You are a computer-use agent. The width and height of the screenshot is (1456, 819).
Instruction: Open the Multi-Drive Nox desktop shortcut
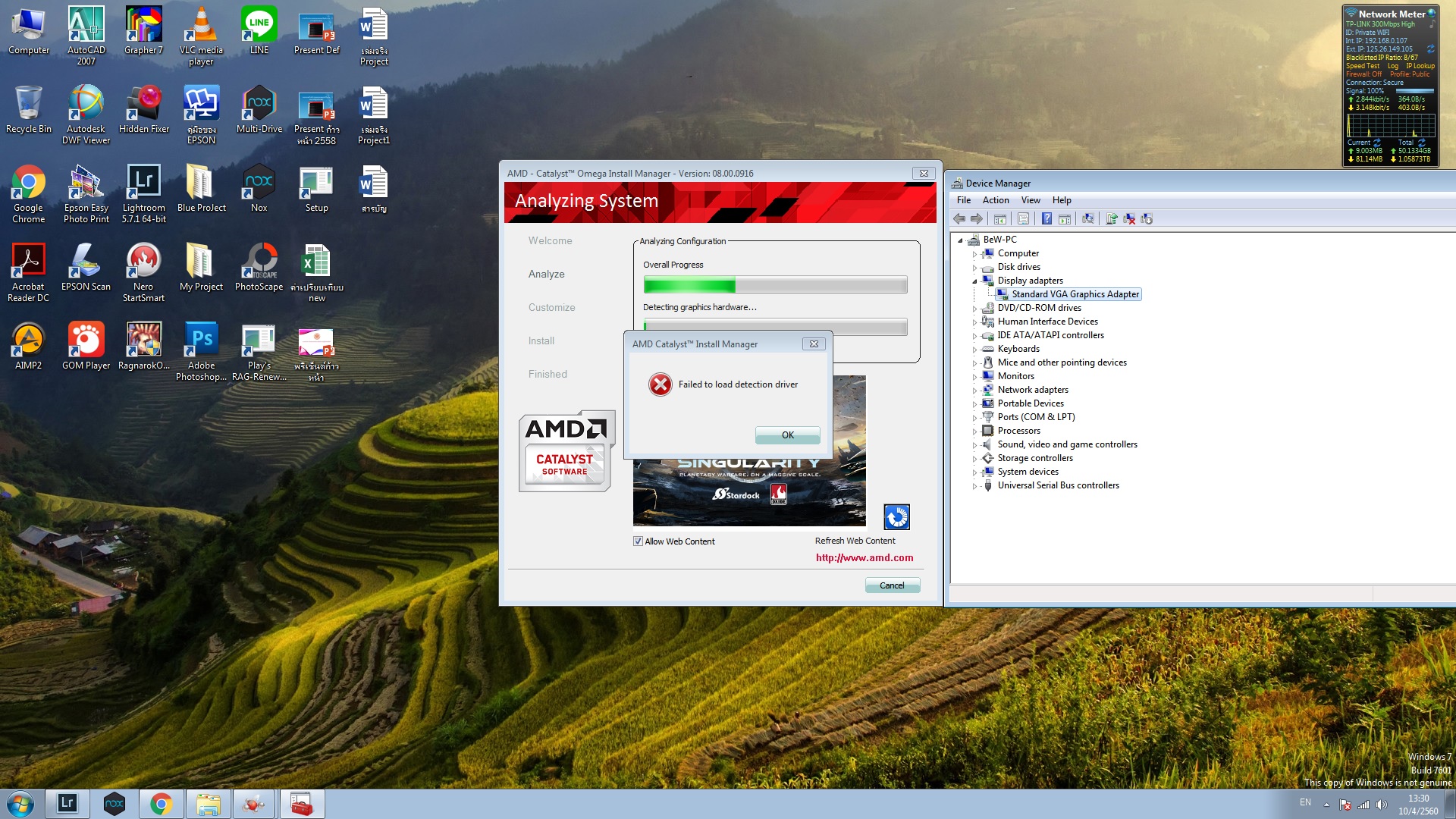[x=259, y=109]
